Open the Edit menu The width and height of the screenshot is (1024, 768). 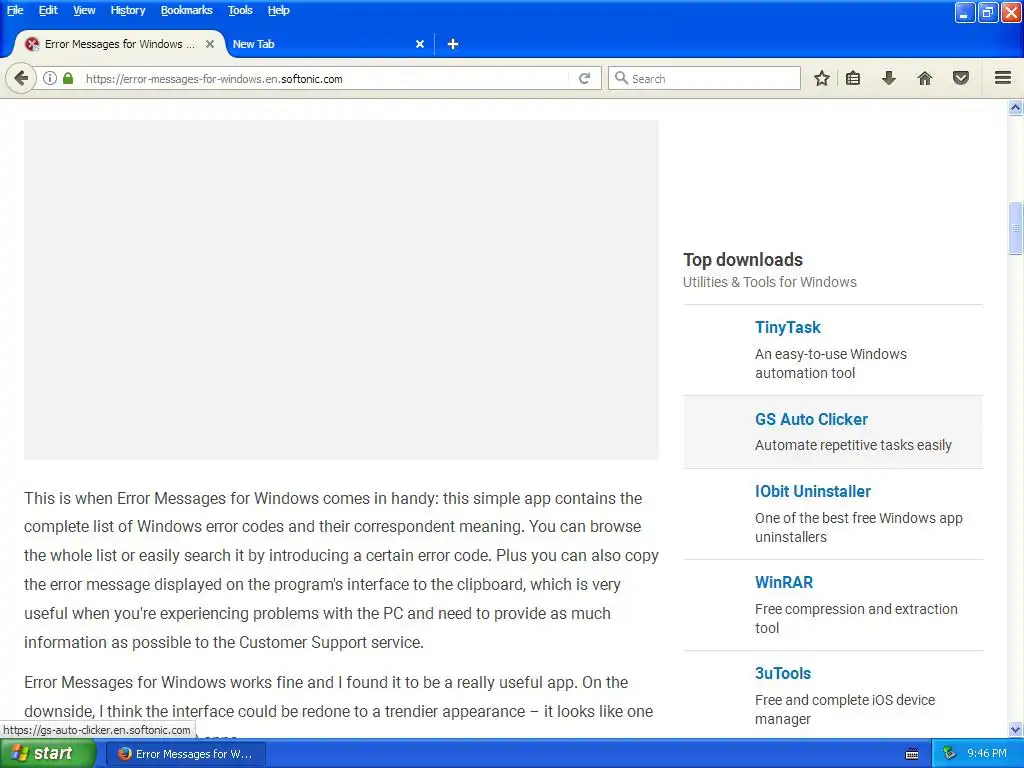pyautogui.click(x=48, y=10)
